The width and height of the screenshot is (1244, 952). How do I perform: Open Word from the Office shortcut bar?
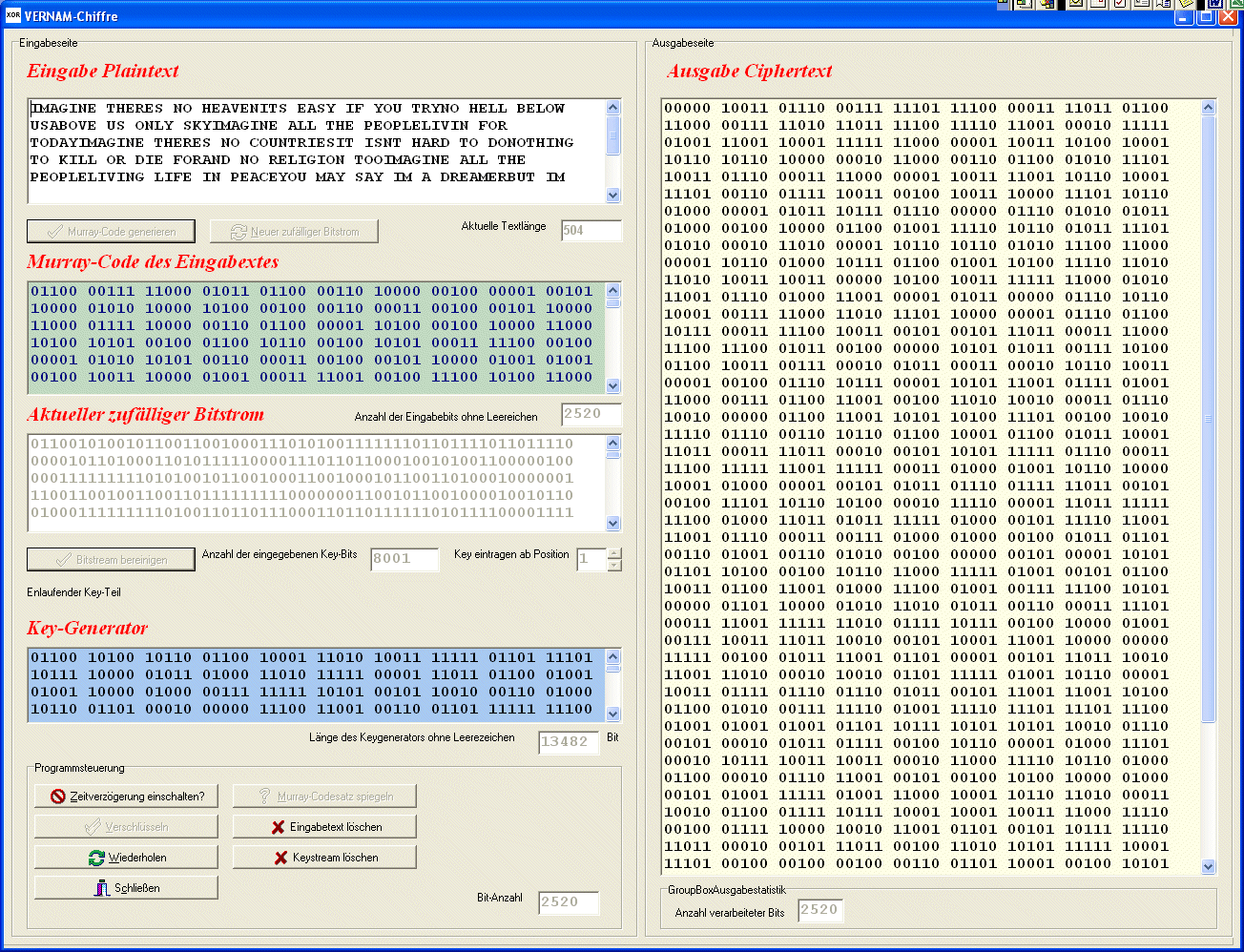coord(1215,4)
